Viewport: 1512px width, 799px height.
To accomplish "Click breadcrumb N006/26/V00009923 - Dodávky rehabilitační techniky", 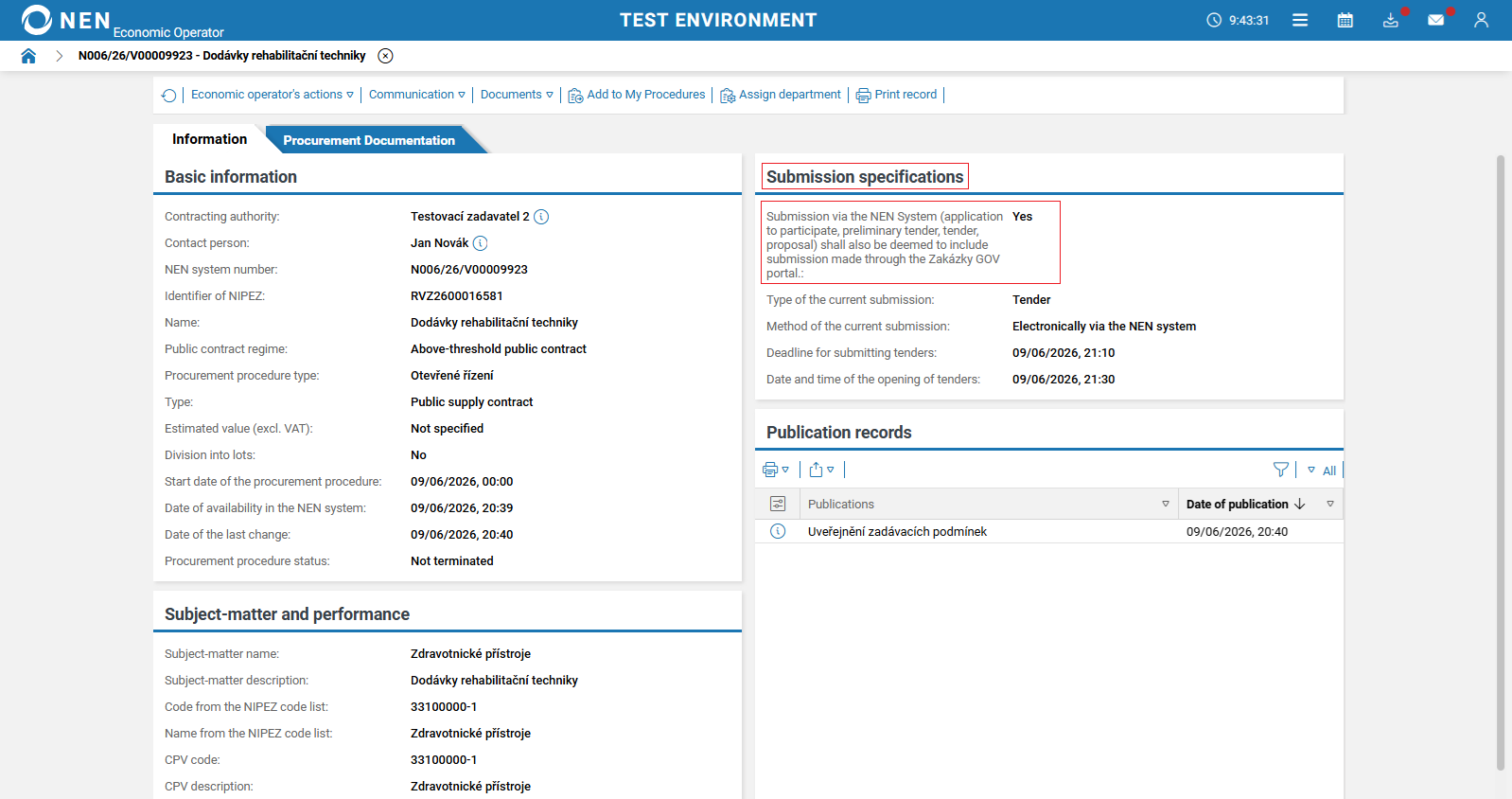I will [222, 56].
